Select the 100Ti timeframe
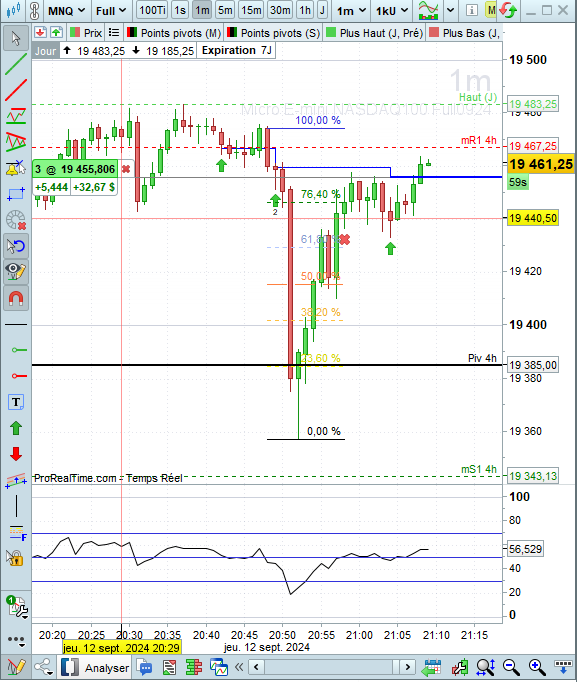This screenshot has width=577, height=682. (153, 10)
